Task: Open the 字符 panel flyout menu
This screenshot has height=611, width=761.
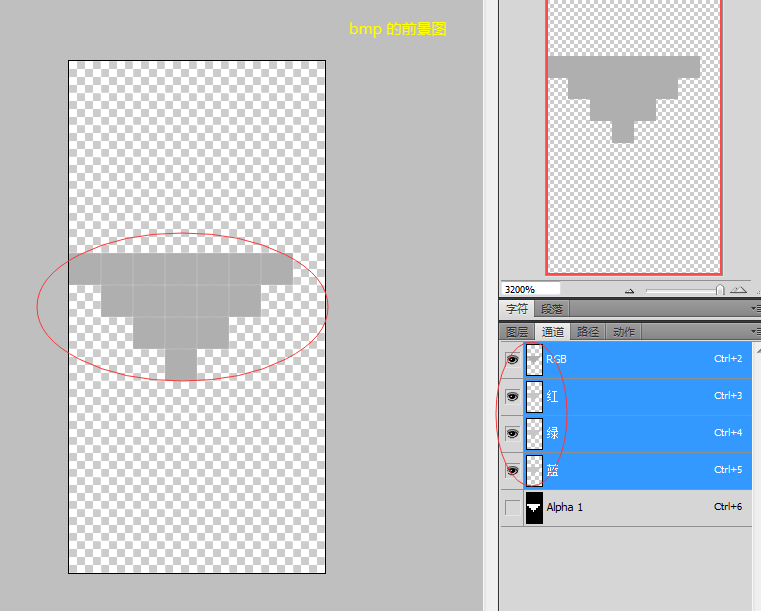Action: tap(756, 308)
